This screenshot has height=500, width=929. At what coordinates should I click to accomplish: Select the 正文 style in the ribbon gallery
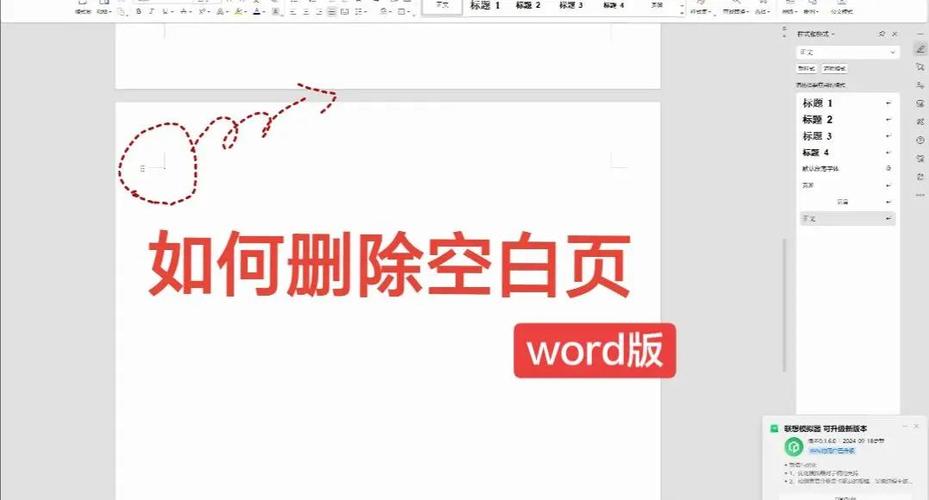coord(442,5)
